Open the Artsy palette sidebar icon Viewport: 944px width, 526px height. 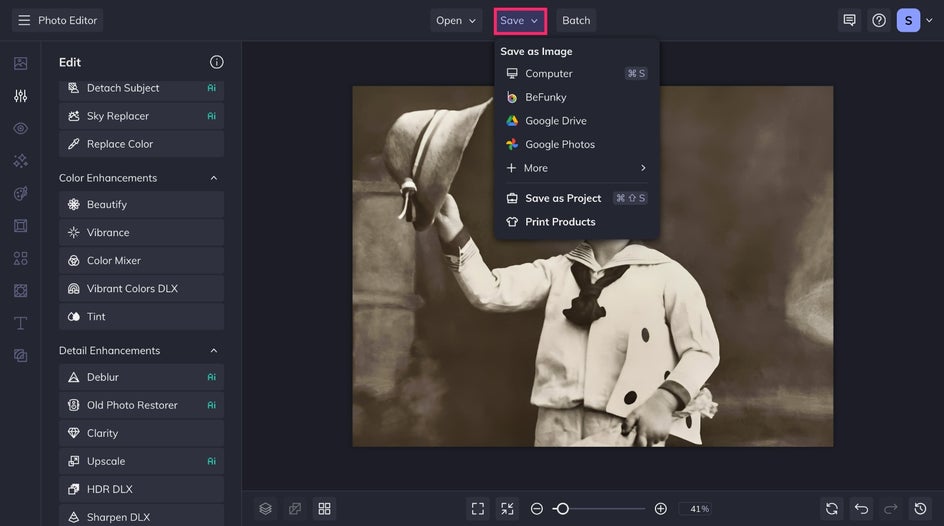[20, 193]
